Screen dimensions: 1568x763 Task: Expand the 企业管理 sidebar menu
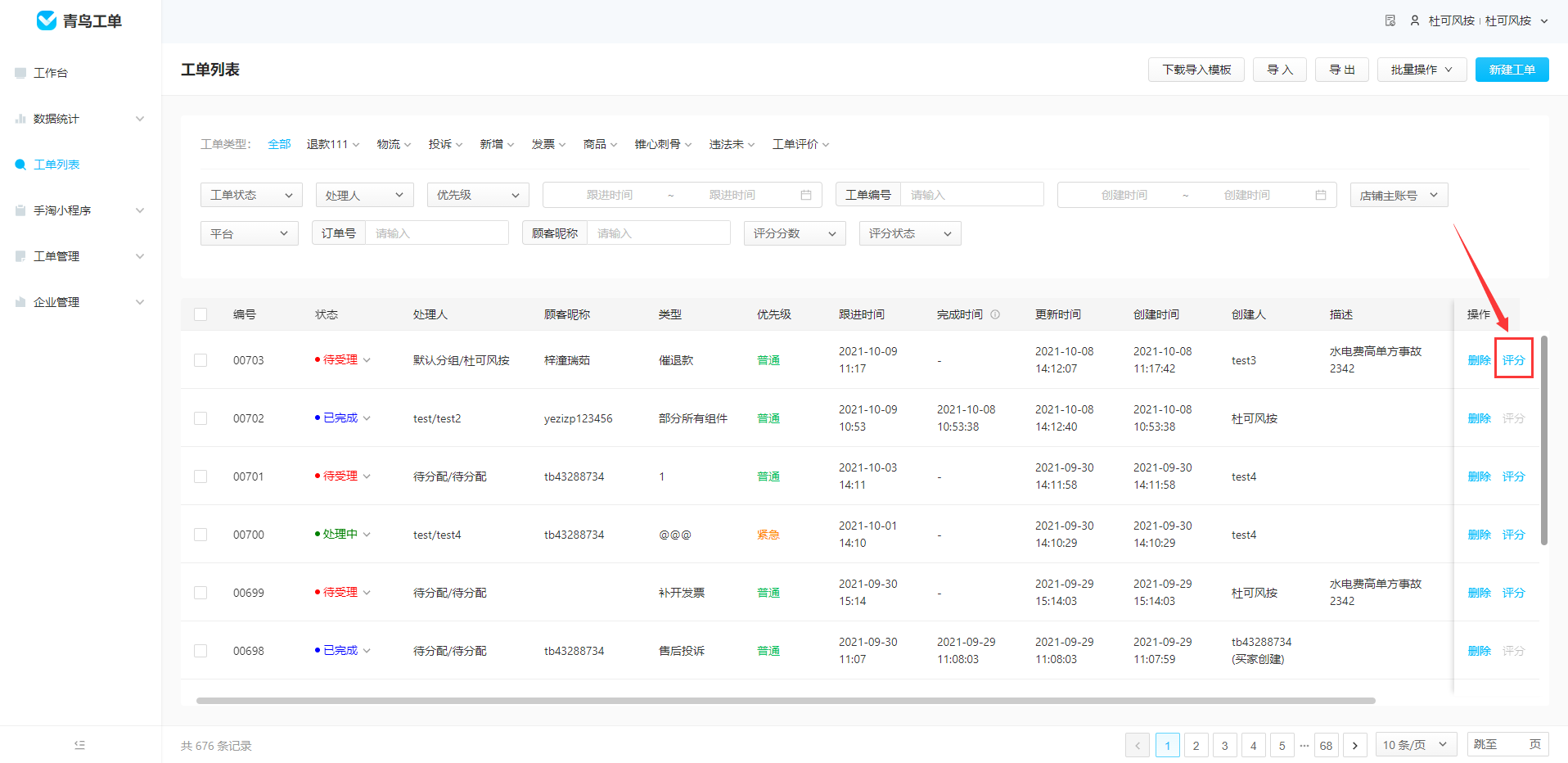coord(80,302)
